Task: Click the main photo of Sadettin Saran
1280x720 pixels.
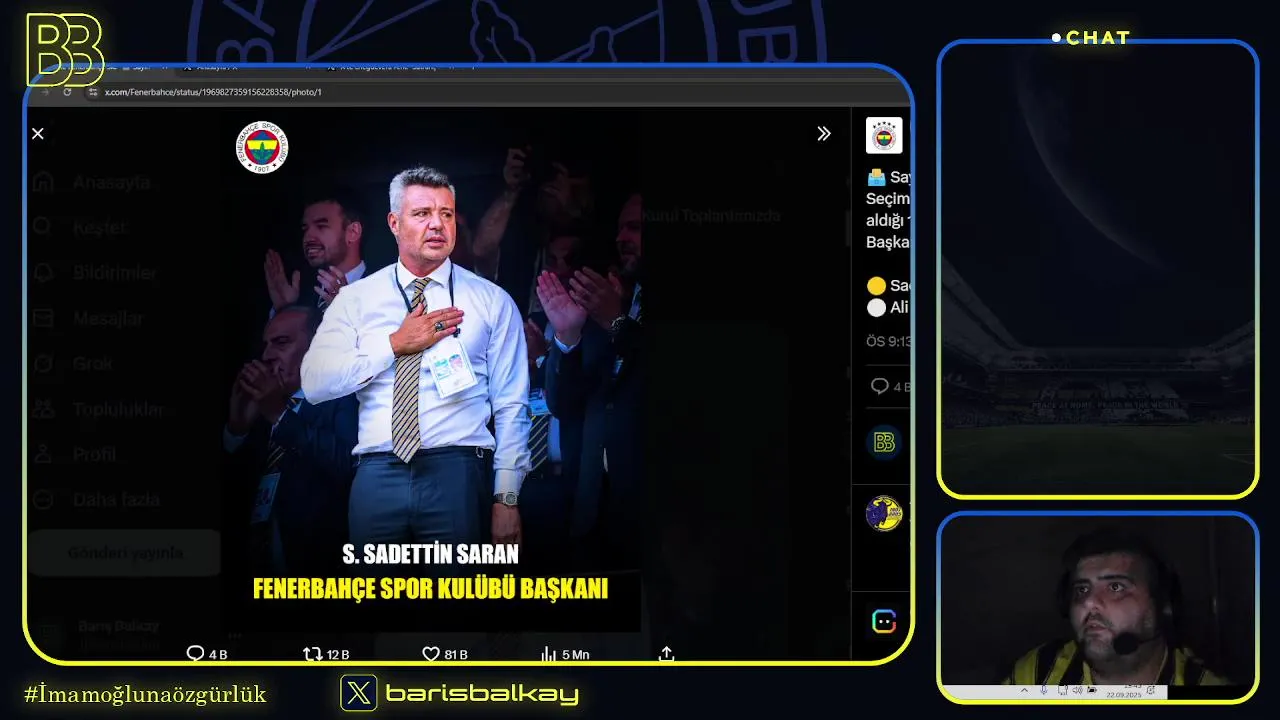Action: pyautogui.click(x=431, y=370)
